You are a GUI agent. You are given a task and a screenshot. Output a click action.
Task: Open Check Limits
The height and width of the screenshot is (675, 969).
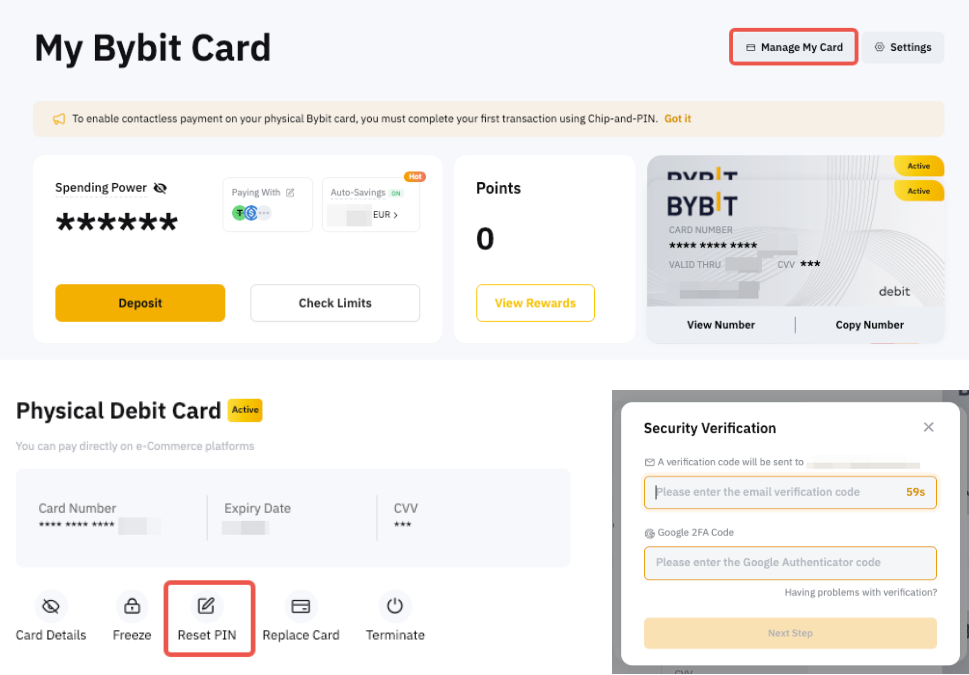334,303
